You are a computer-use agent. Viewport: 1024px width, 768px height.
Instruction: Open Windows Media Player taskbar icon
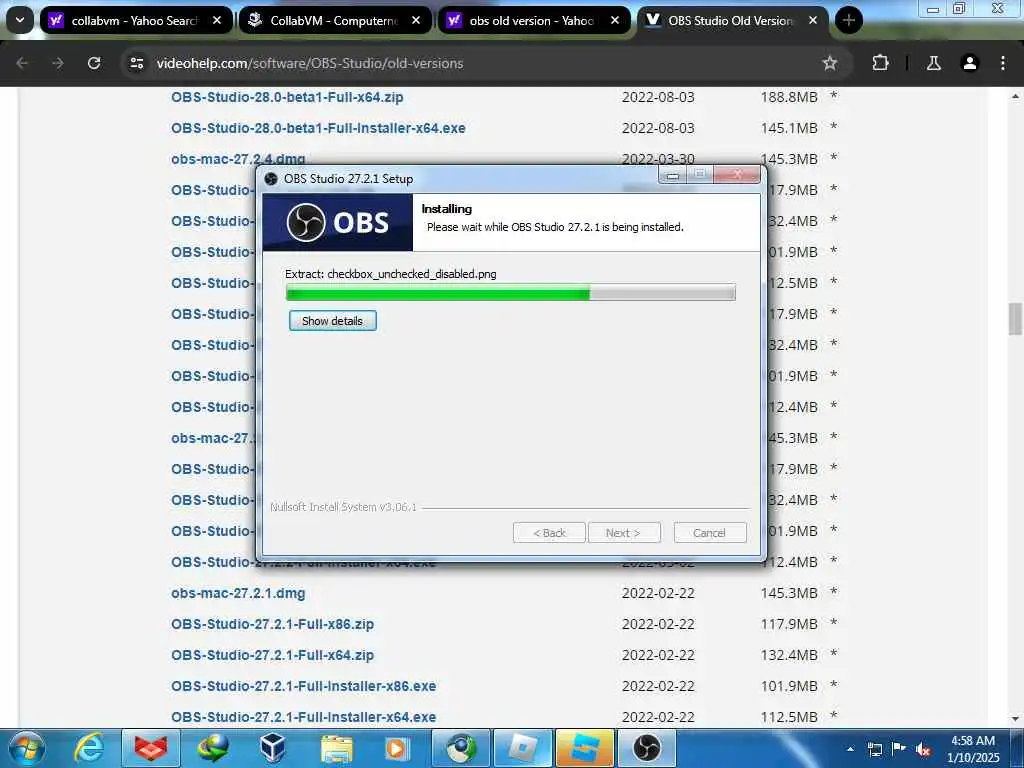396,748
